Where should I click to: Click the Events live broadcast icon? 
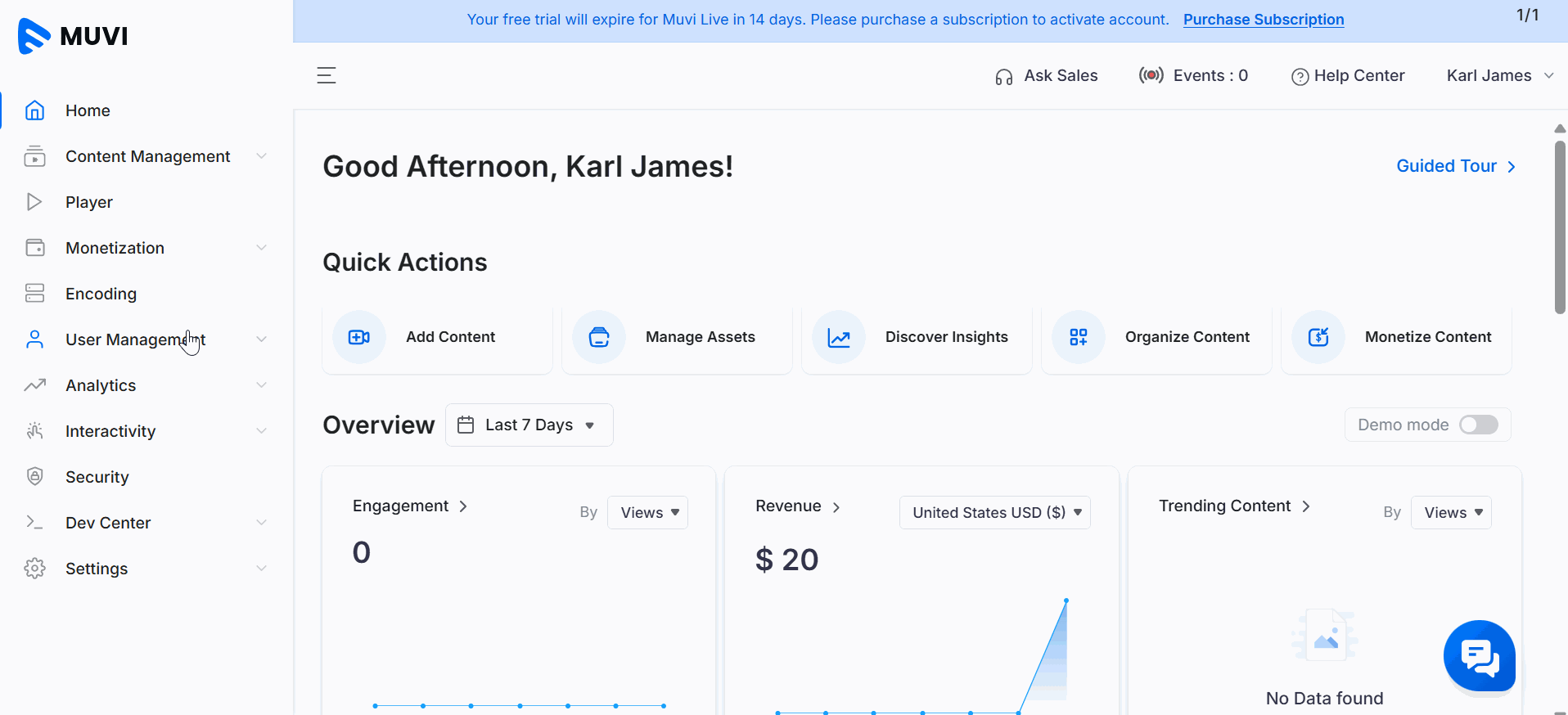pos(1151,75)
